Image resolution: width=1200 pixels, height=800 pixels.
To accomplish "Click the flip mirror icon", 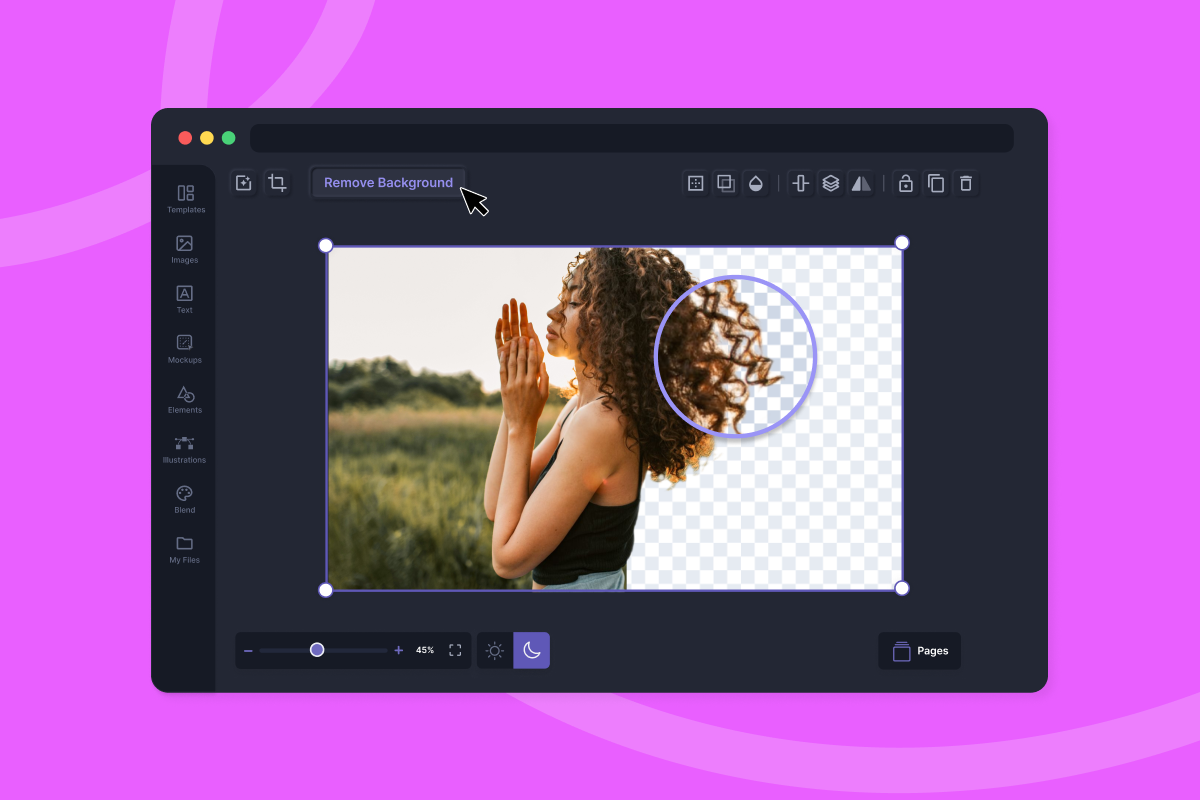I will click(861, 183).
